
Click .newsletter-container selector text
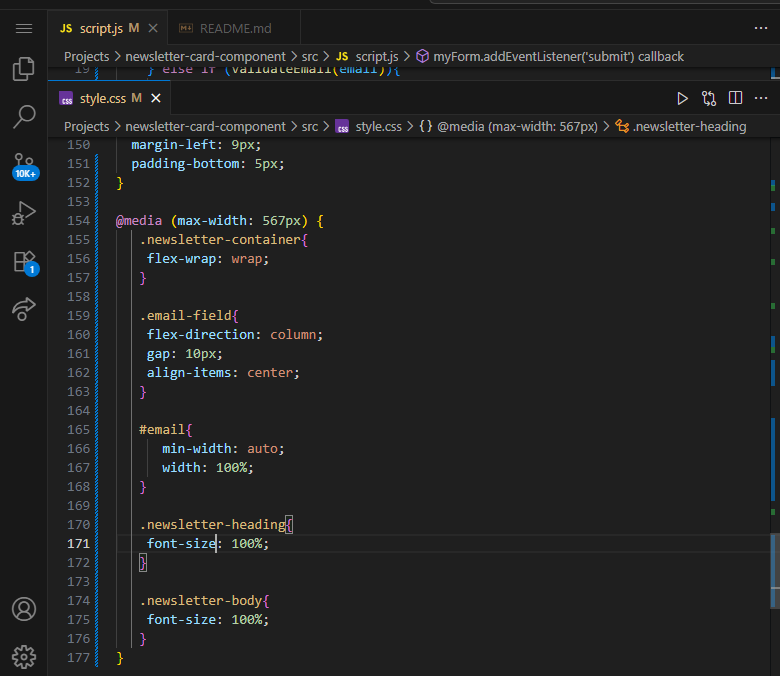(220, 240)
